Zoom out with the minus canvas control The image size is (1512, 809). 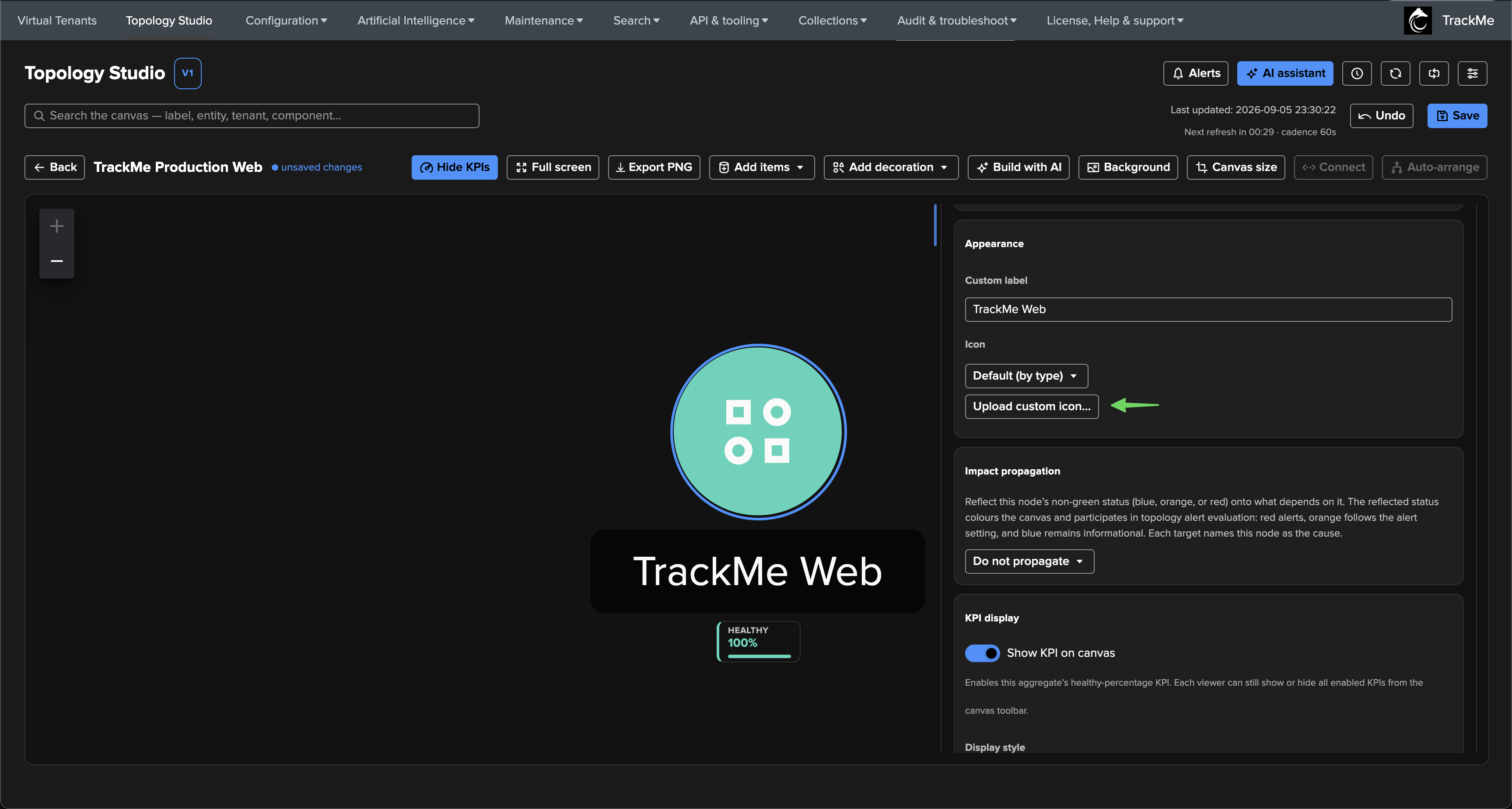(x=57, y=261)
